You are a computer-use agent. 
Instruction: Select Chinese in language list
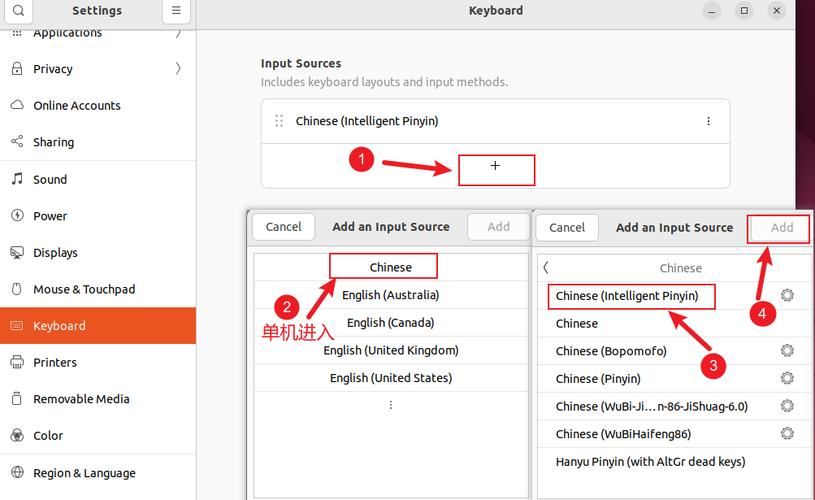(x=391, y=267)
